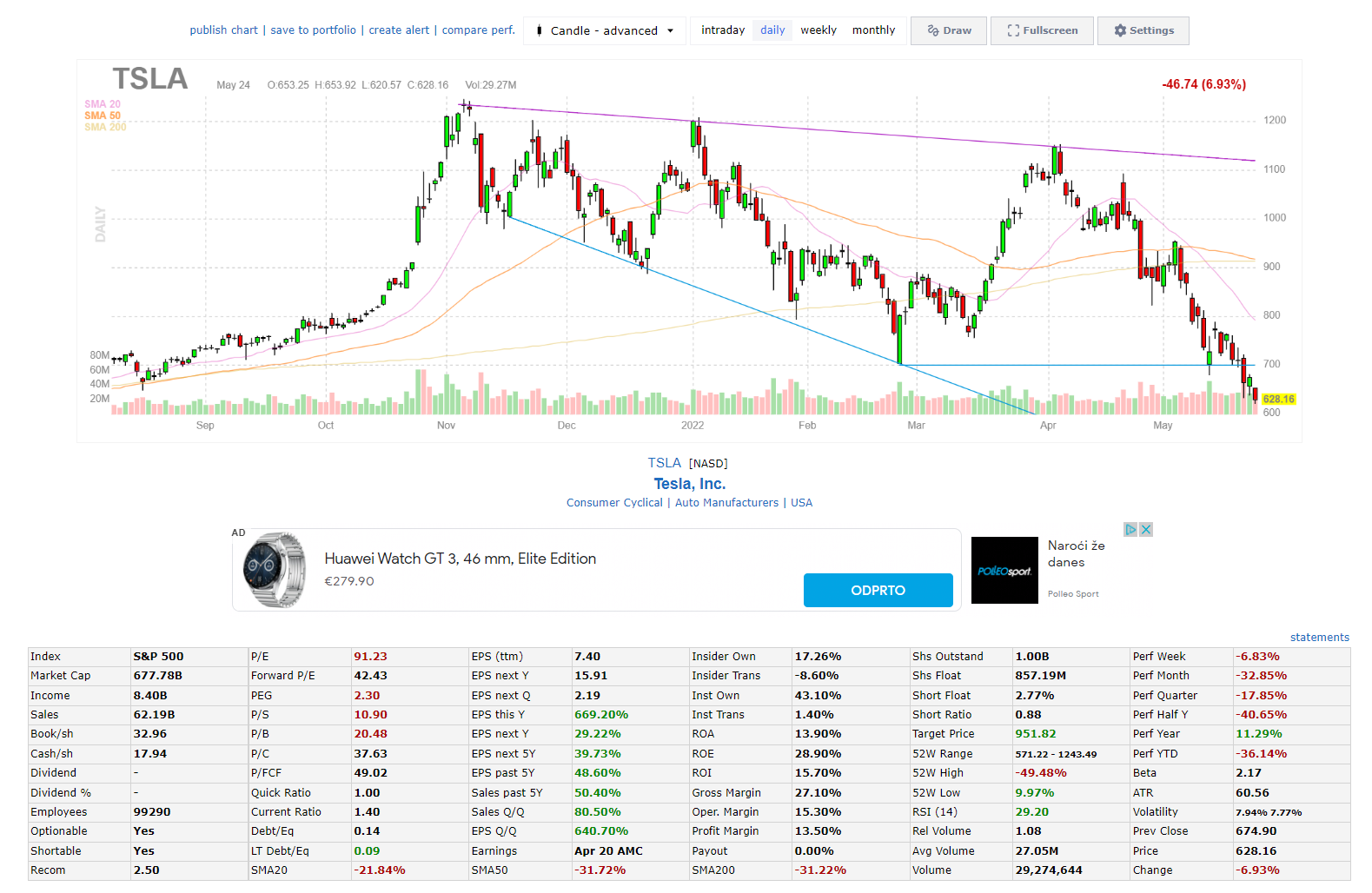Click the Sales Q/Q value 80.50%
Screen dimensions: 1372x893
[597, 812]
